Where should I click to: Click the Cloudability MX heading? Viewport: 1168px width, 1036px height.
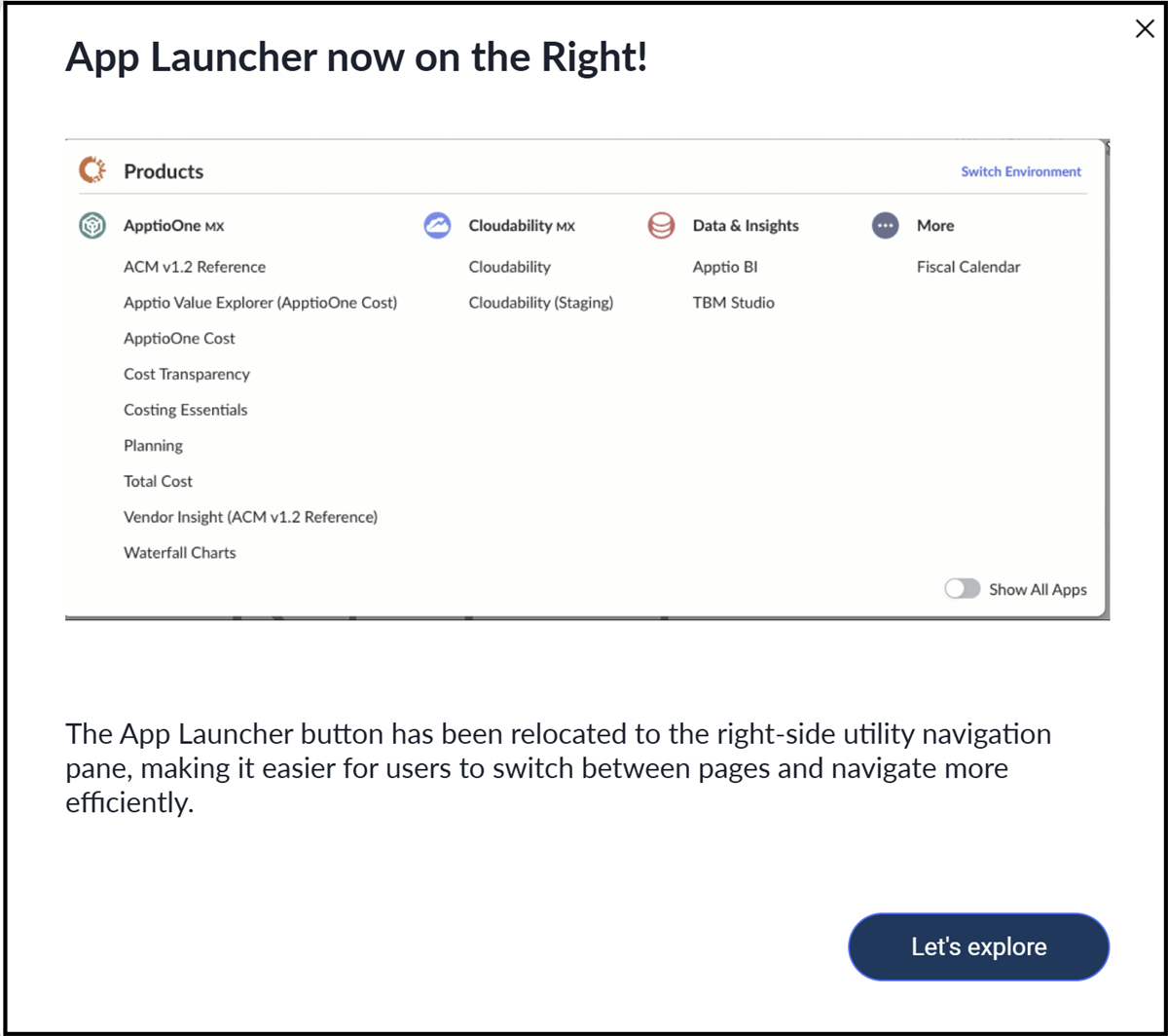point(522,226)
